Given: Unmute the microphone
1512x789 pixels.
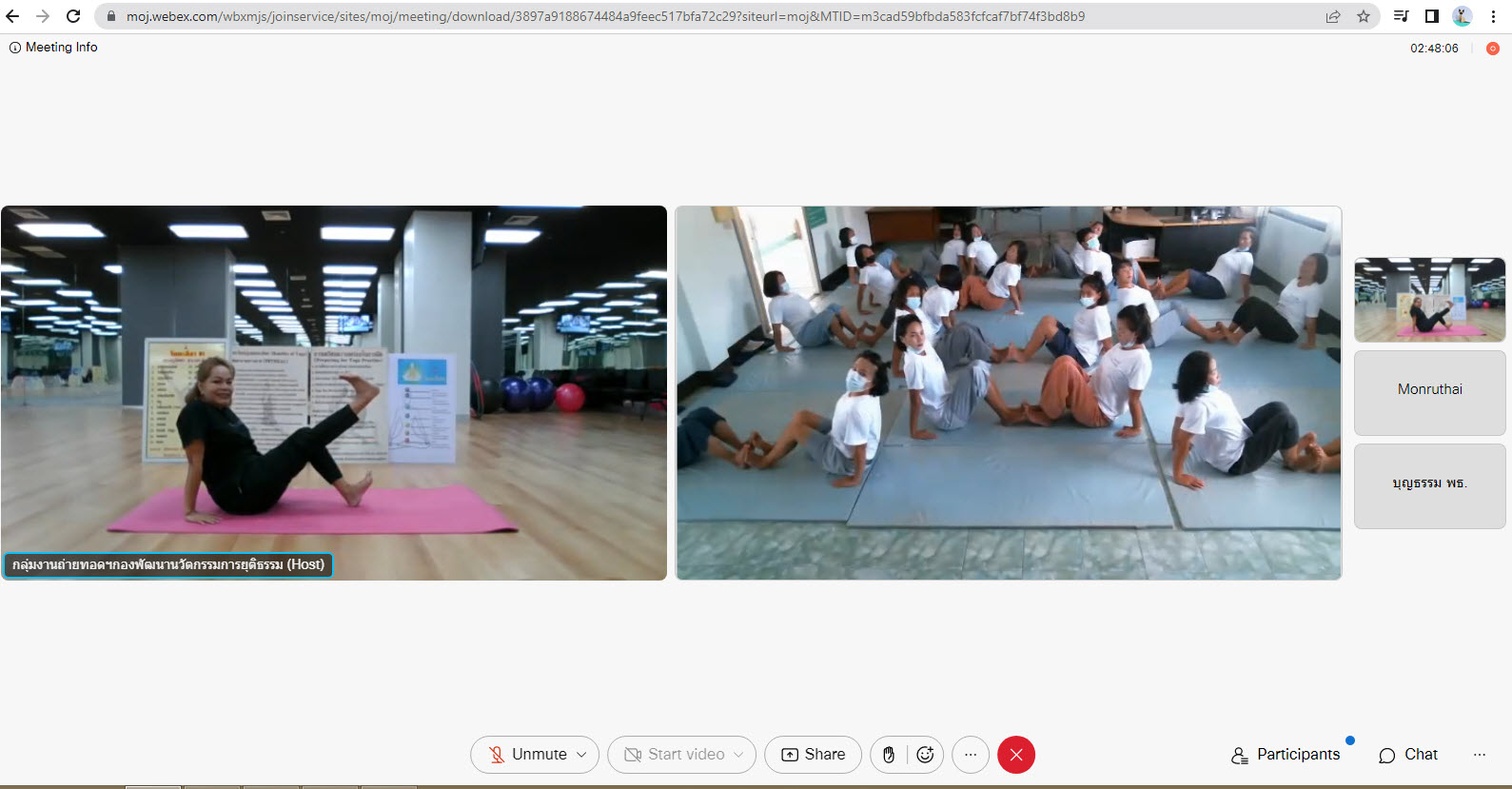Looking at the screenshot, I should pyautogui.click(x=527, y=755).
